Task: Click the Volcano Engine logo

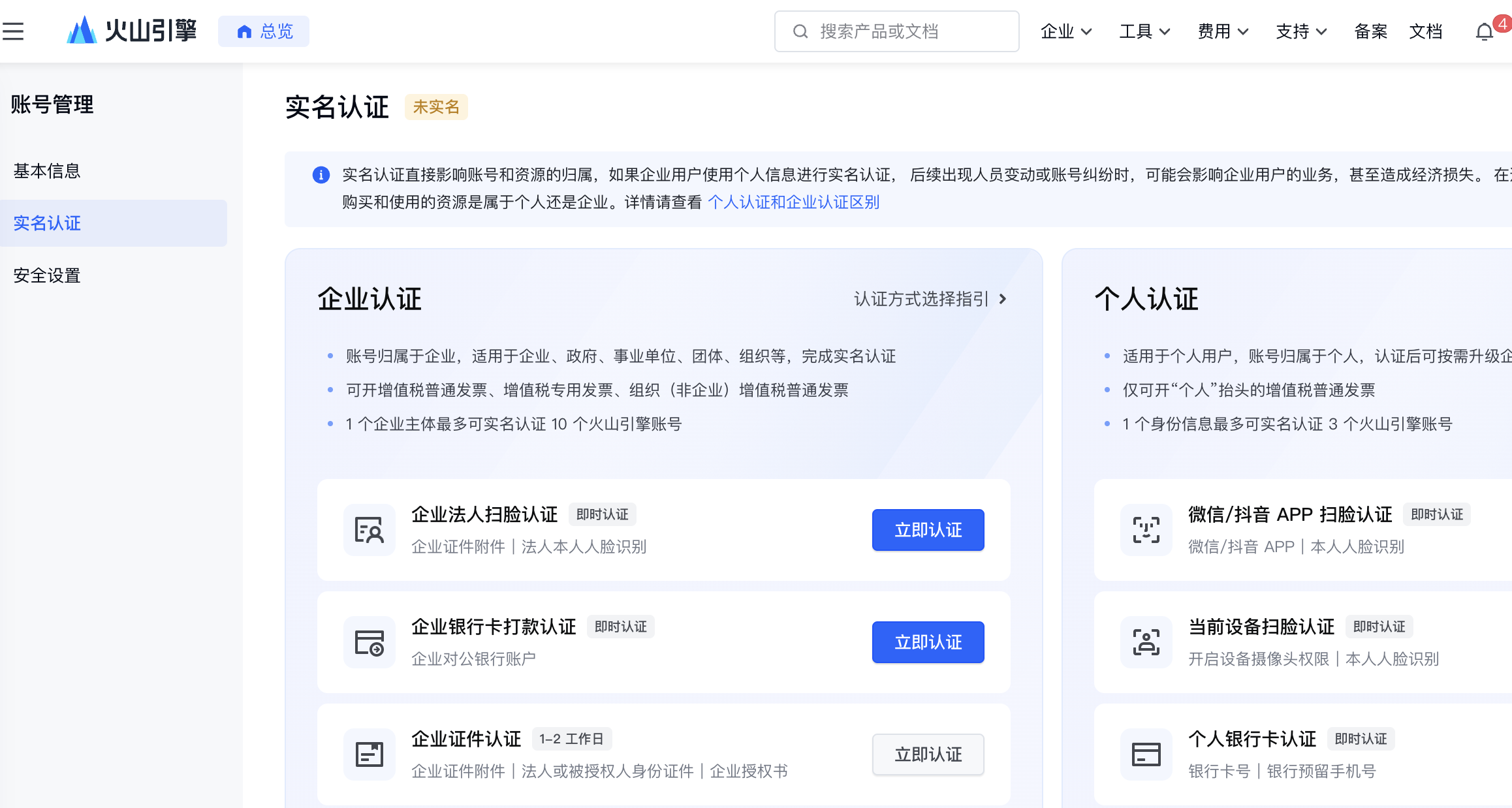Action: click(131, 31)
